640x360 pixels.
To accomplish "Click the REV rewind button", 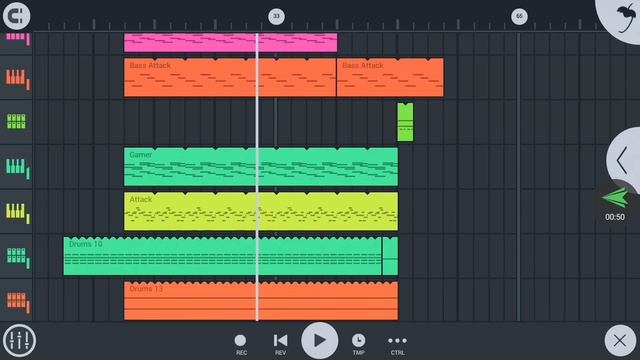I will tap(280, 344).
